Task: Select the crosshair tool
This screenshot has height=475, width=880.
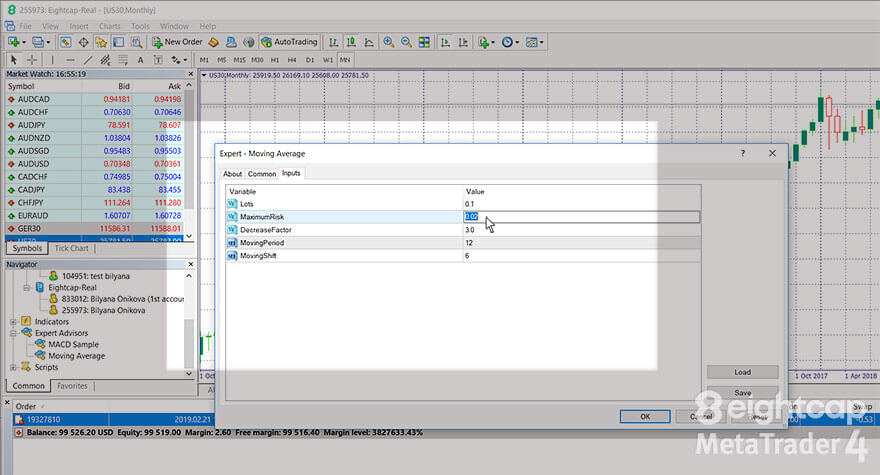Action: click(32, 60)
